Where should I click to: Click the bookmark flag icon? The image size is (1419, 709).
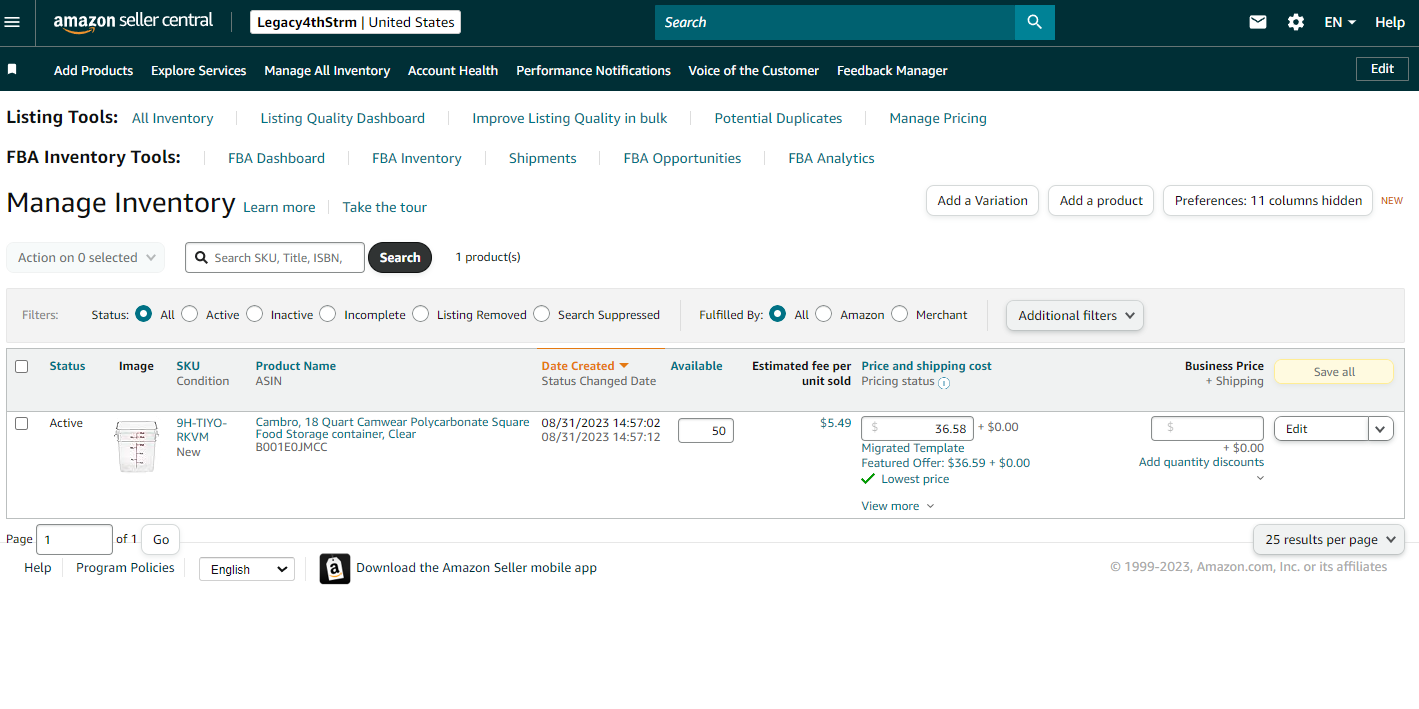(12, 69)
